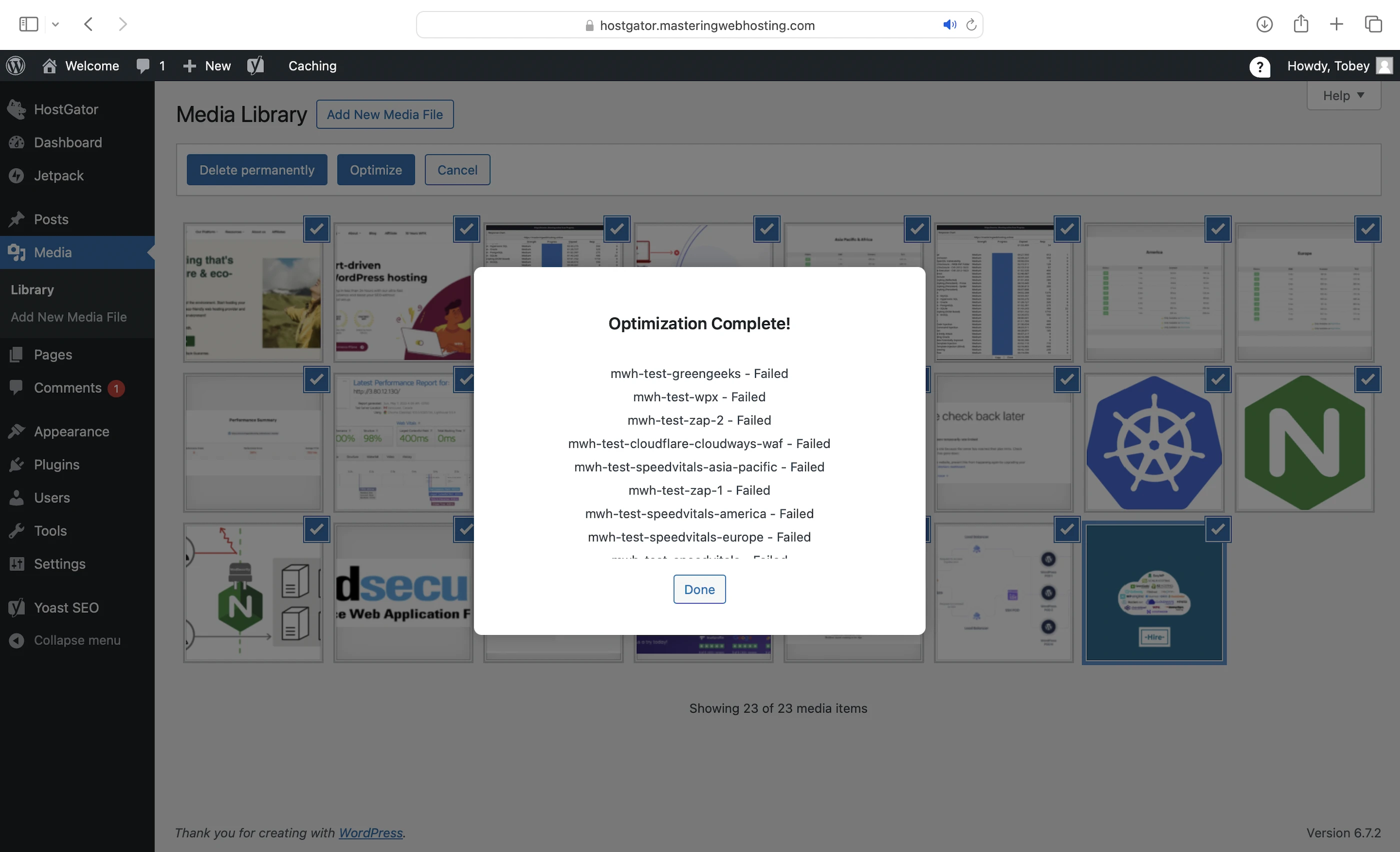Go to the Appearance sidebar menu
This screenshot has width=1400, height=852.
tap(71, 431)
